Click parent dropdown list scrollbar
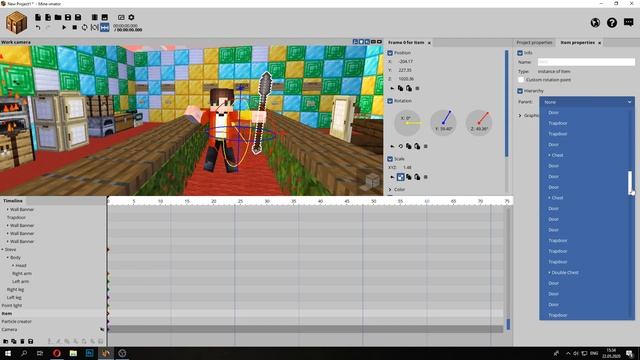Viewport: 640px width, 360px height. (630, 183)
